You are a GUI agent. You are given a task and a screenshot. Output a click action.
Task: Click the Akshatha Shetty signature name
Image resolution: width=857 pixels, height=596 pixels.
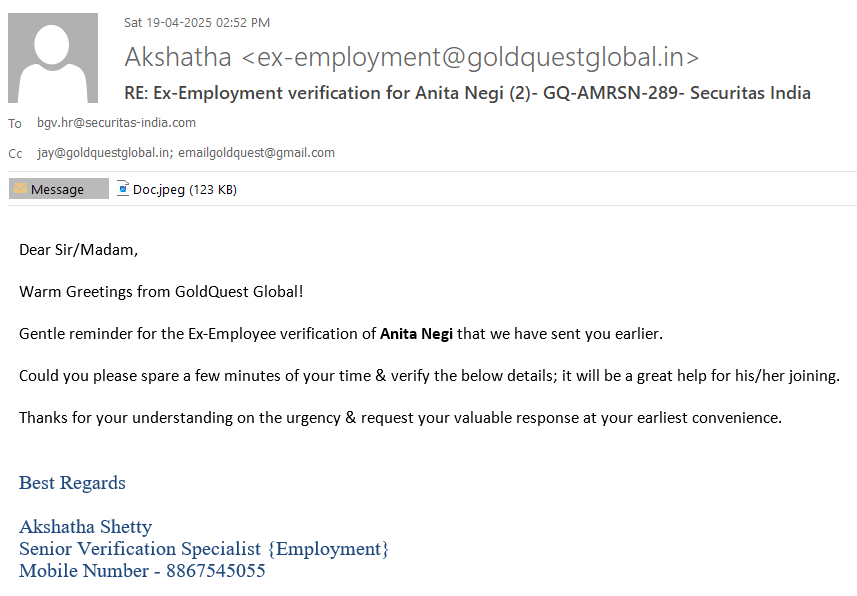(85, 527)
